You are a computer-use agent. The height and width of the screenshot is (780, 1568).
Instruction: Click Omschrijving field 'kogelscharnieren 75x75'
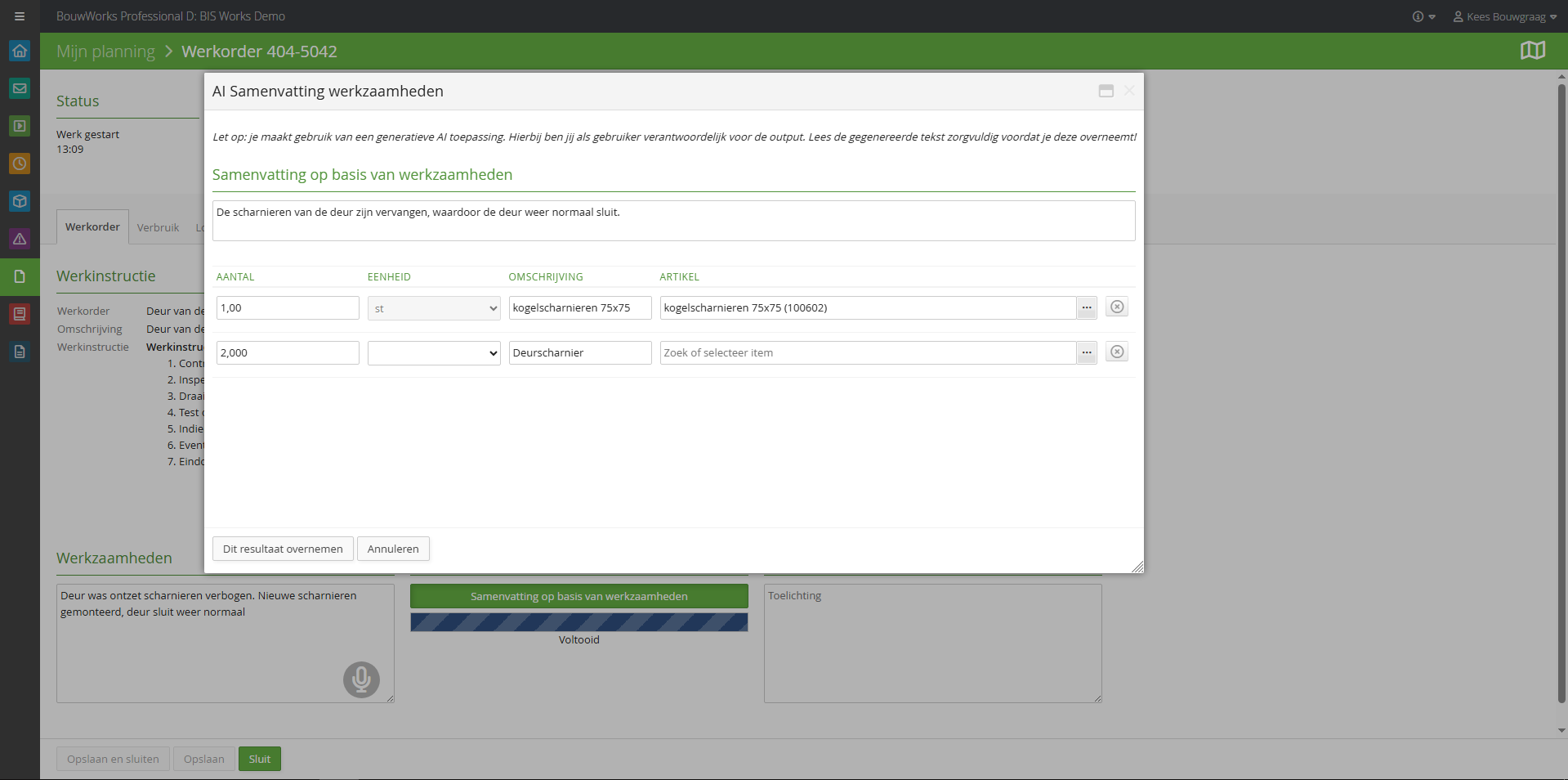click(580, 307)
